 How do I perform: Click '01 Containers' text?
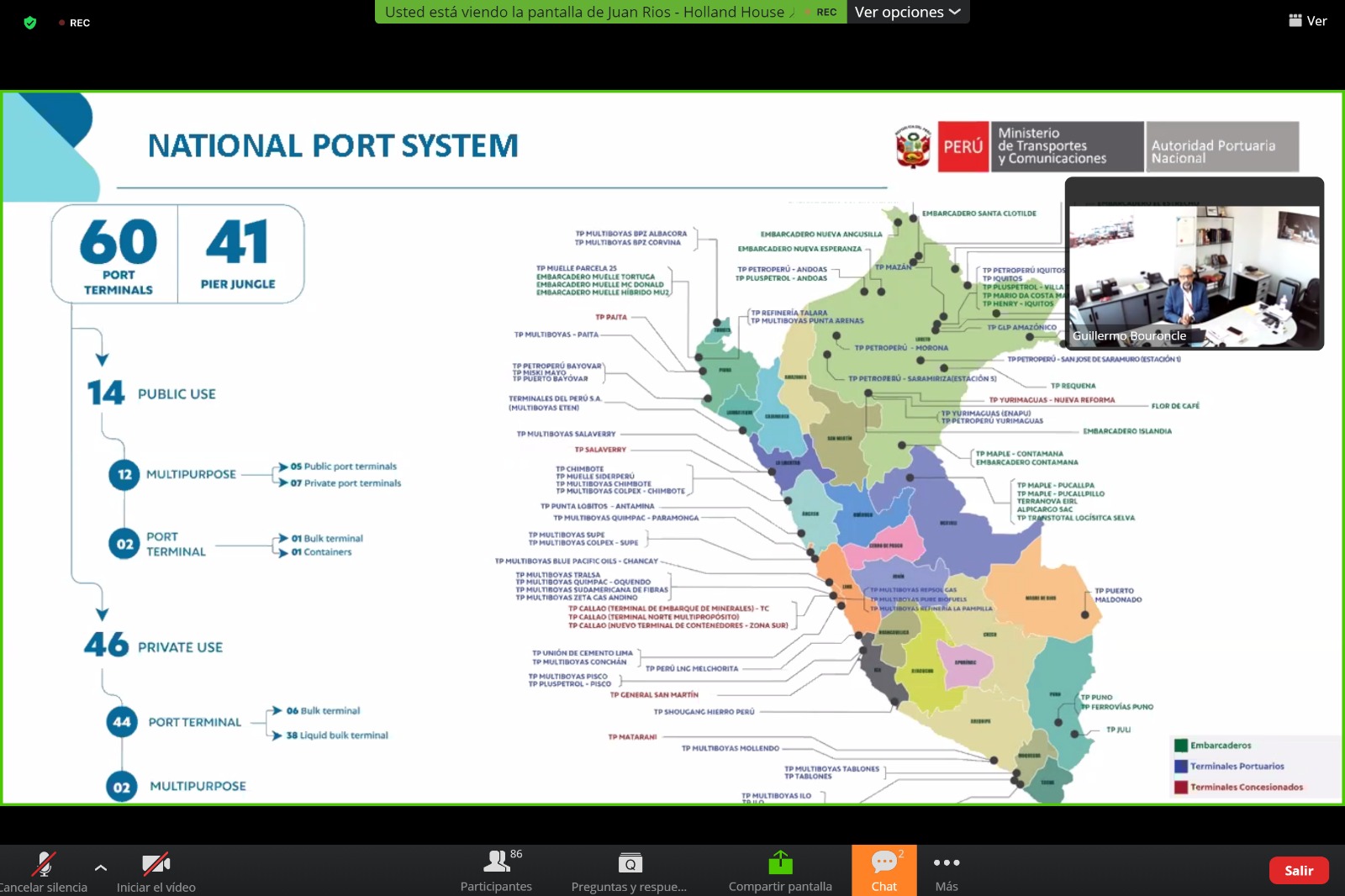pos(321,552)
